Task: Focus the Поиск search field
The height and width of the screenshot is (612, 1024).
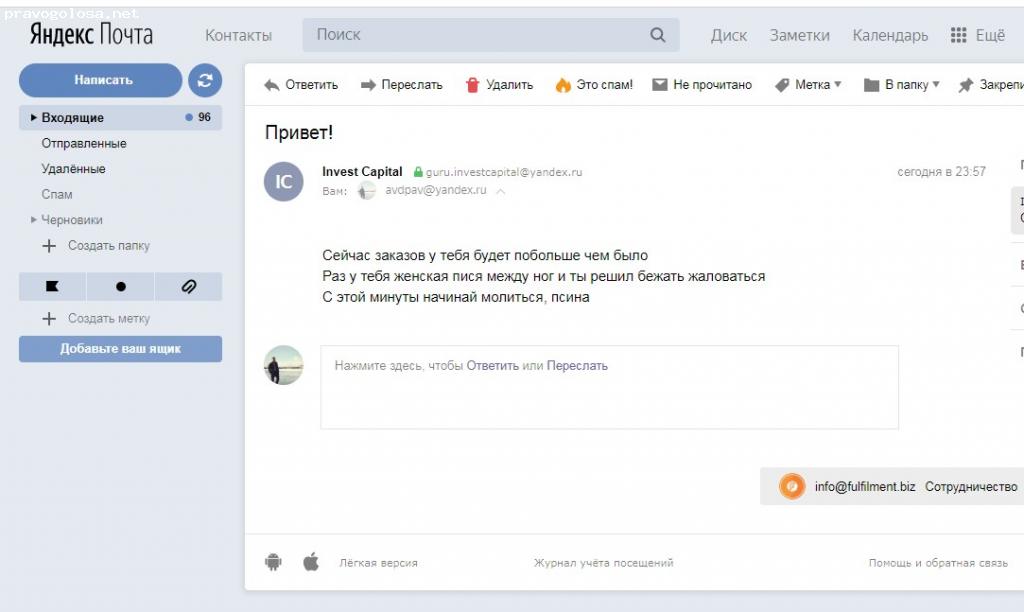Action: tap(490, 35)
